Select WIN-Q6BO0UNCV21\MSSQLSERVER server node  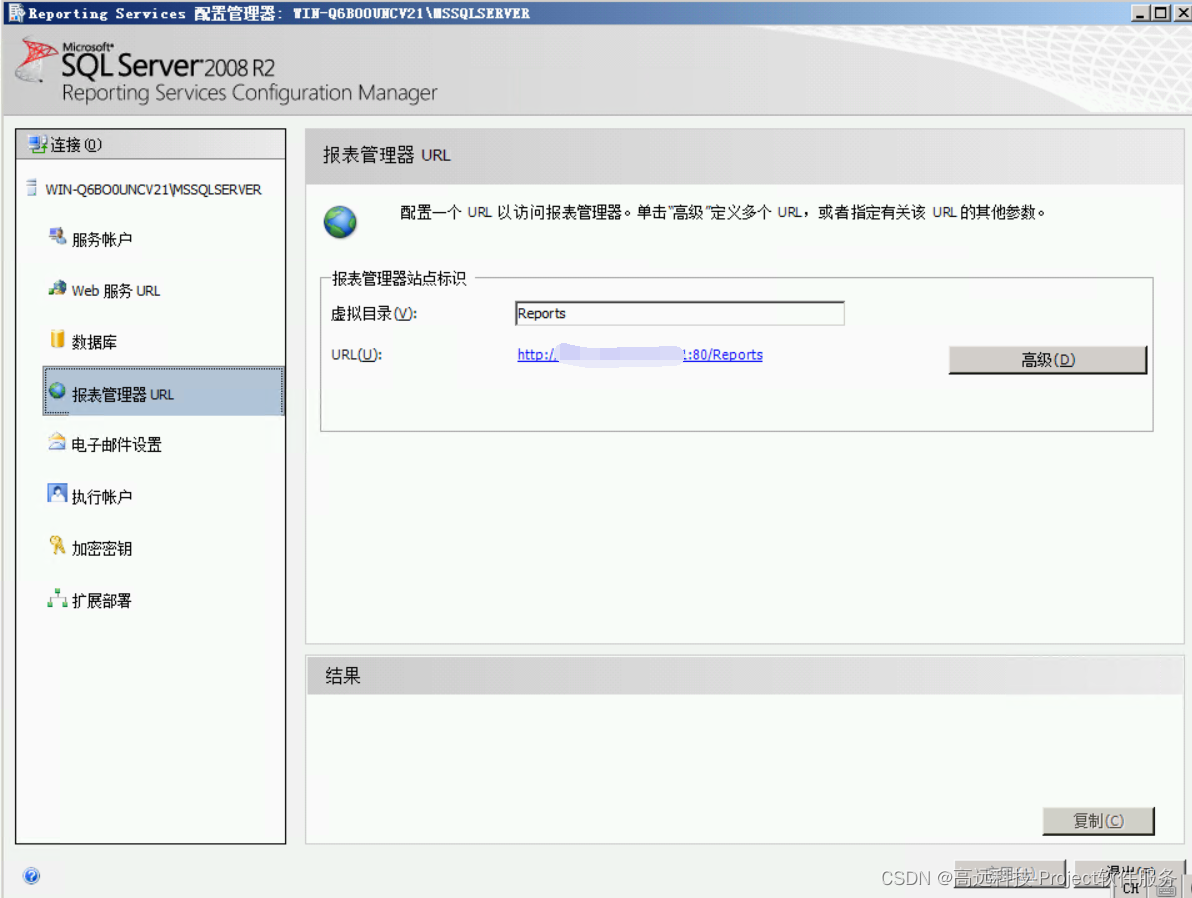point(153,189)
